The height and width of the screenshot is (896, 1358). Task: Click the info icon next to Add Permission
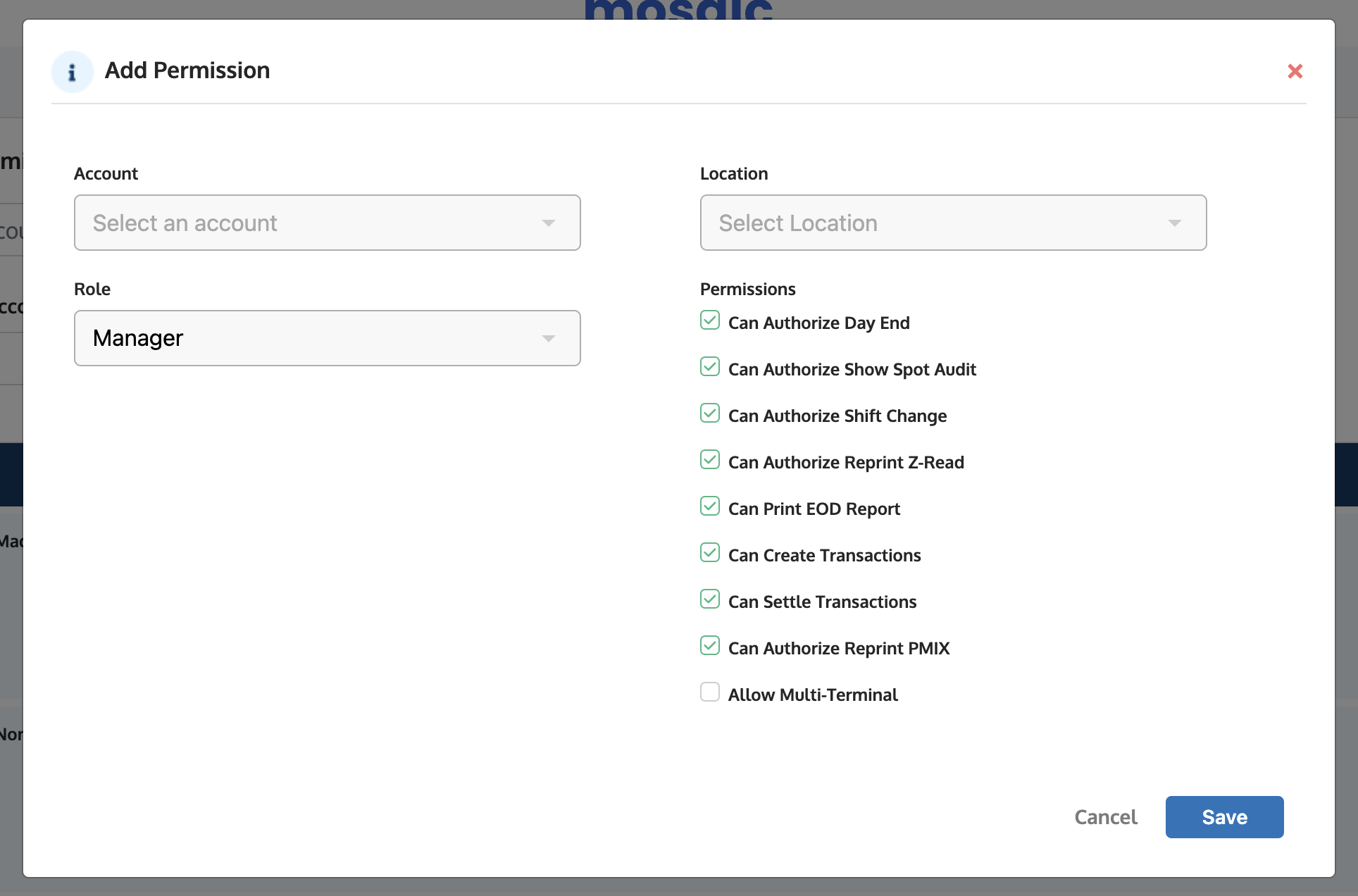(x=72, y=71)
